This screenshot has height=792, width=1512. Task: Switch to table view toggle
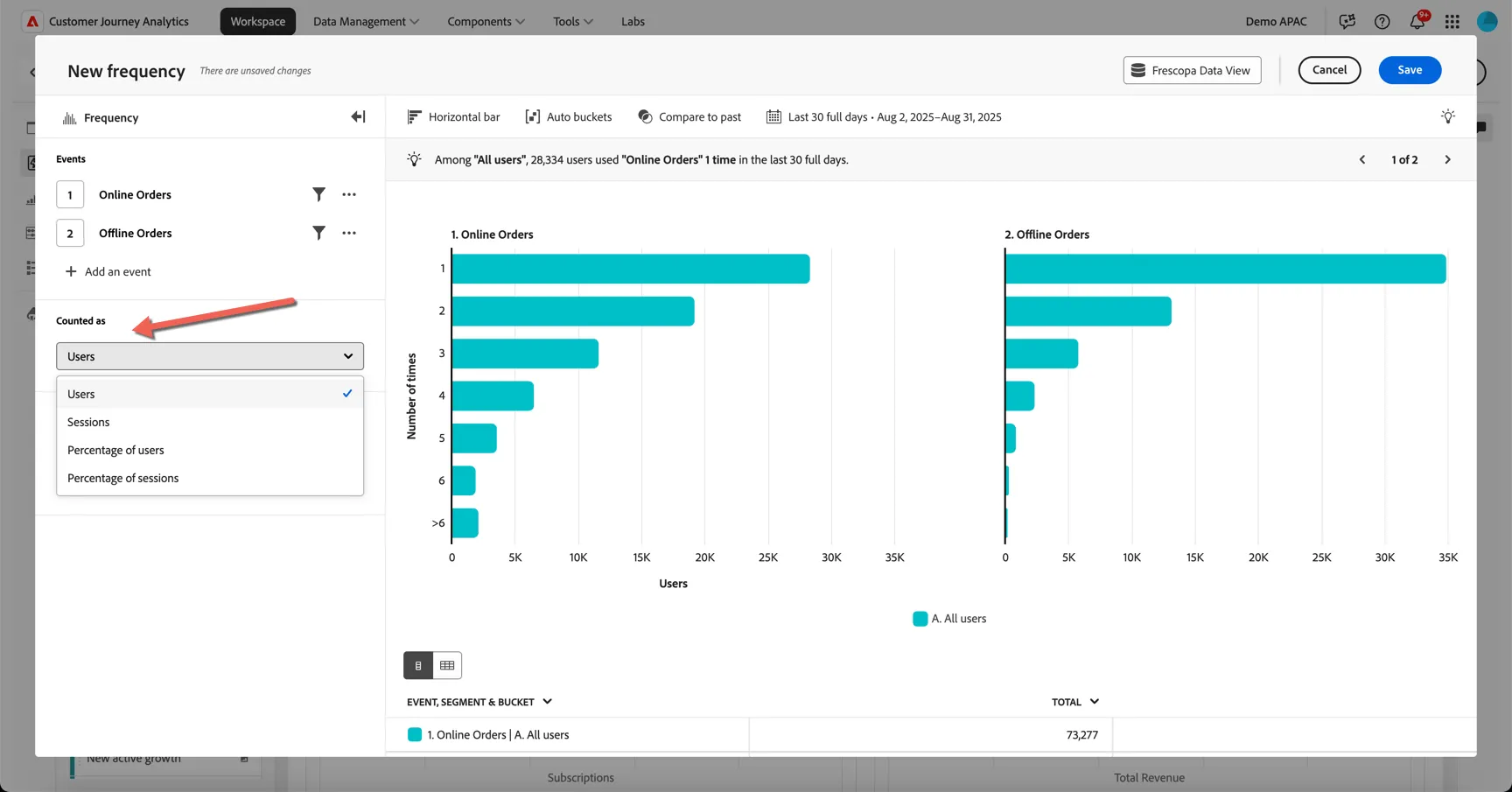coord(447,665)
